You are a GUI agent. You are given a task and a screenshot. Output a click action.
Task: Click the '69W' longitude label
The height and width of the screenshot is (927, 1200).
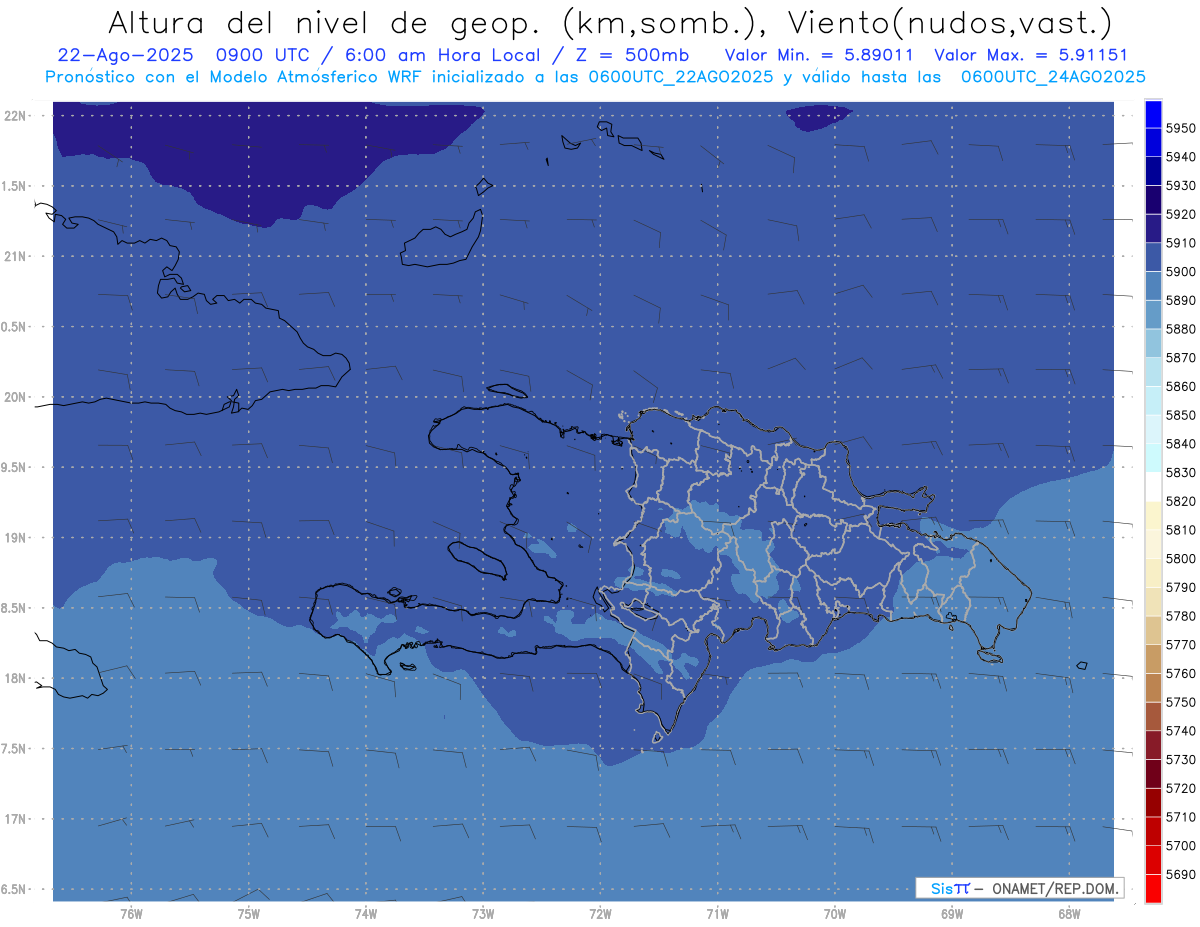tap(952, 914)
